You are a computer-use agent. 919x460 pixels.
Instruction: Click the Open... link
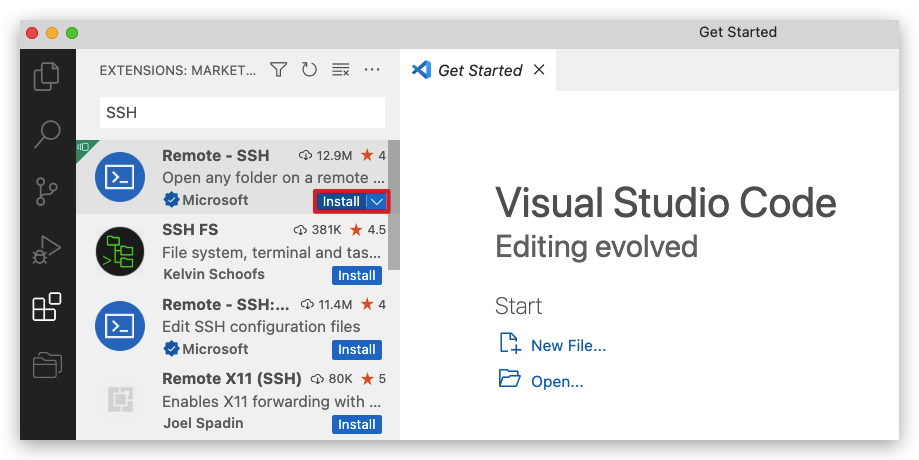coord(557,381)
